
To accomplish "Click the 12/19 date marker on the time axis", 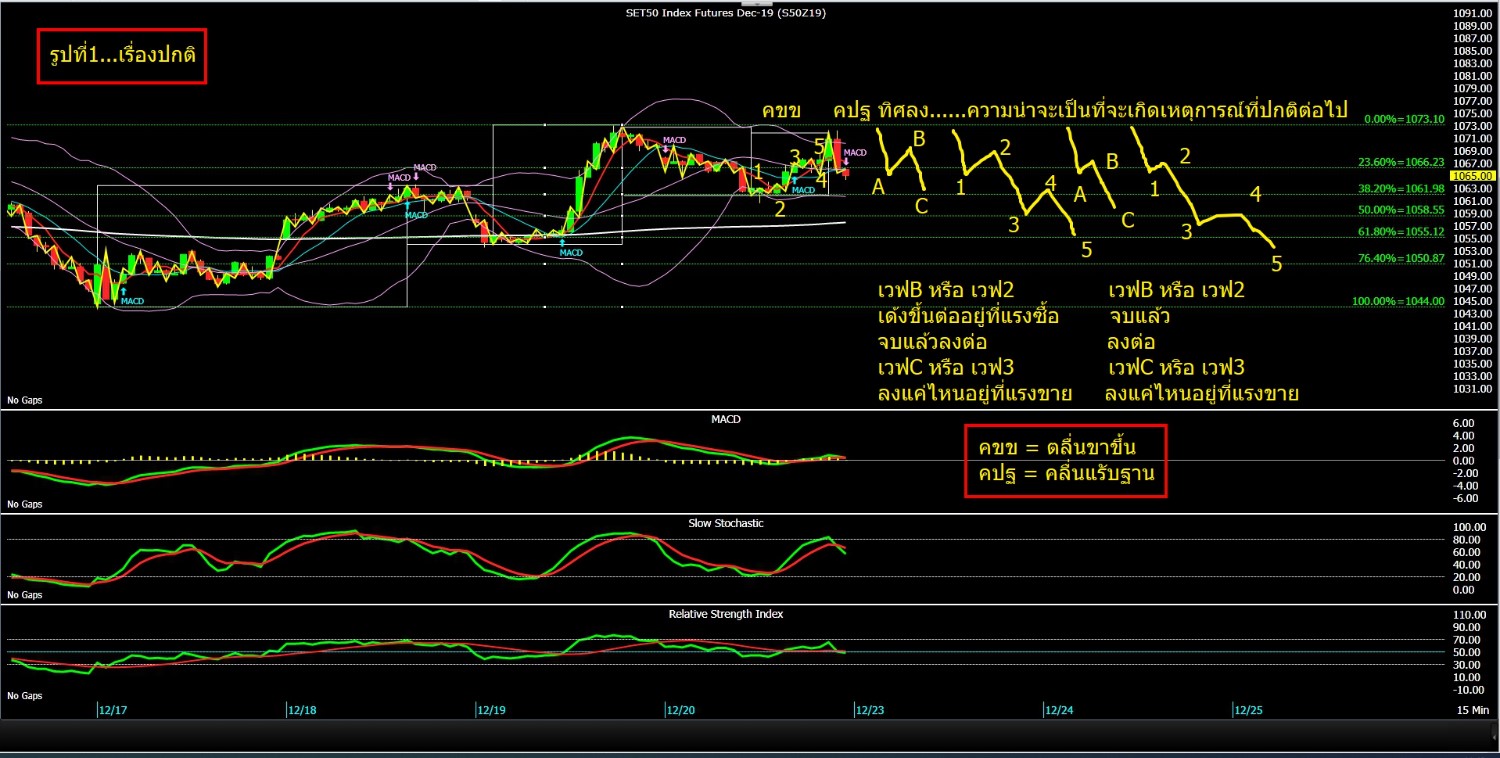I will 490,710.
